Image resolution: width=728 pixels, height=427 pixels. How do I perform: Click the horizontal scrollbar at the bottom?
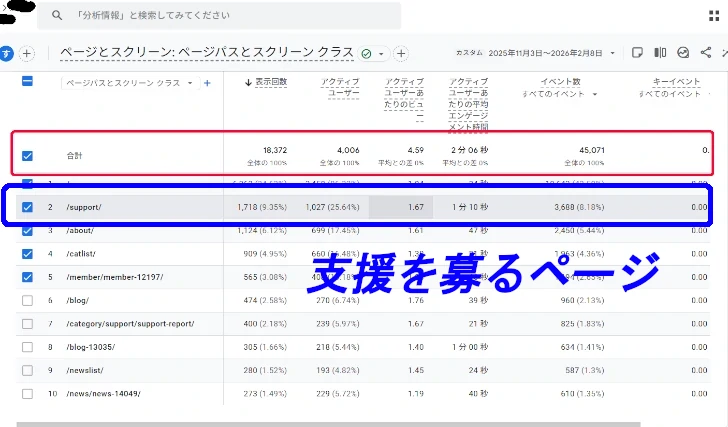[x=328, y=424]
